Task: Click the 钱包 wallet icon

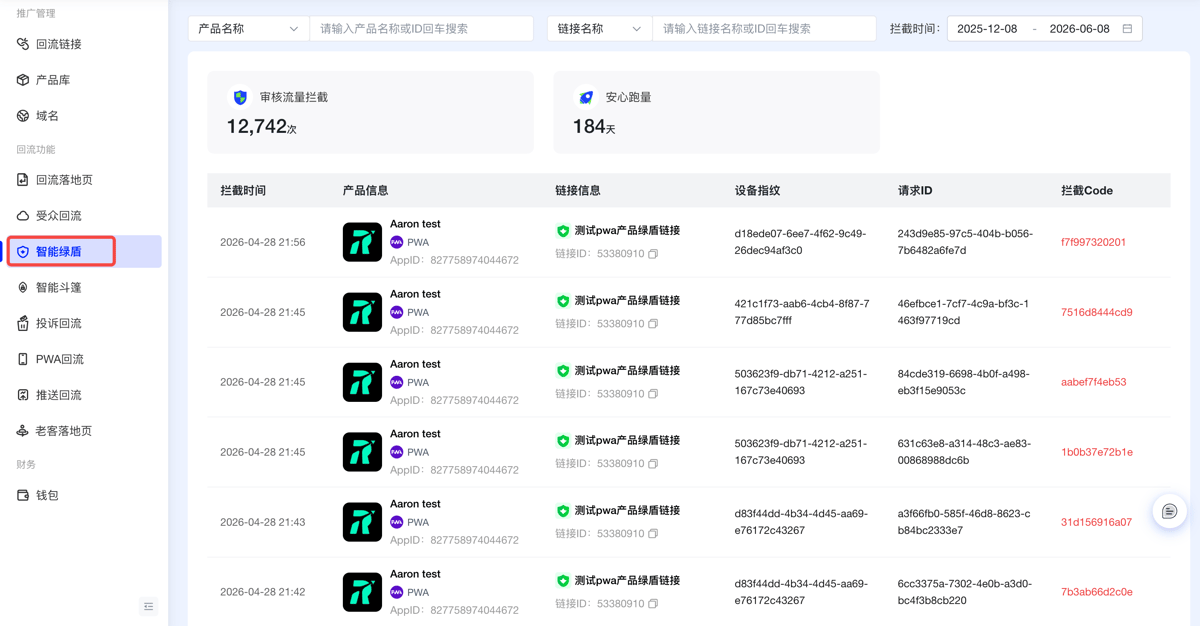Action: 23,495
